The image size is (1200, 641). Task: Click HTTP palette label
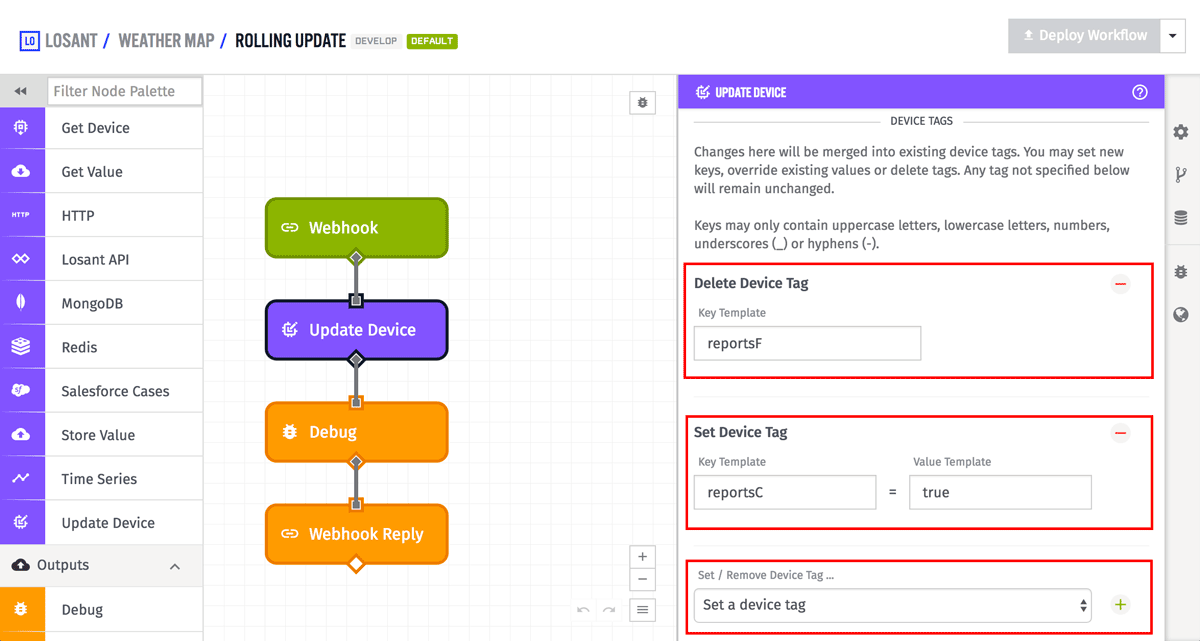coord(77,216)
